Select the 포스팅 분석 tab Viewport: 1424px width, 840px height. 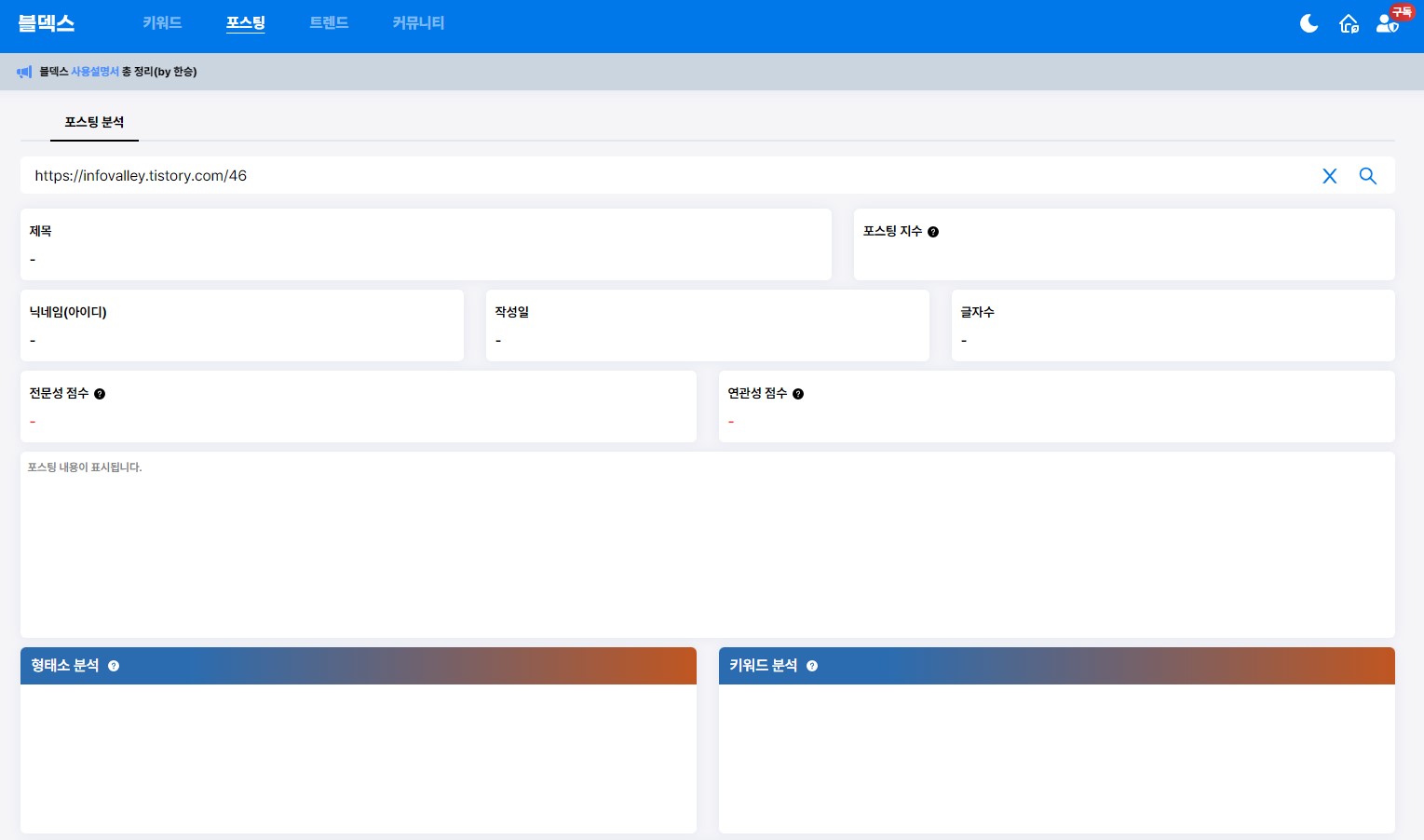point(94,122)
